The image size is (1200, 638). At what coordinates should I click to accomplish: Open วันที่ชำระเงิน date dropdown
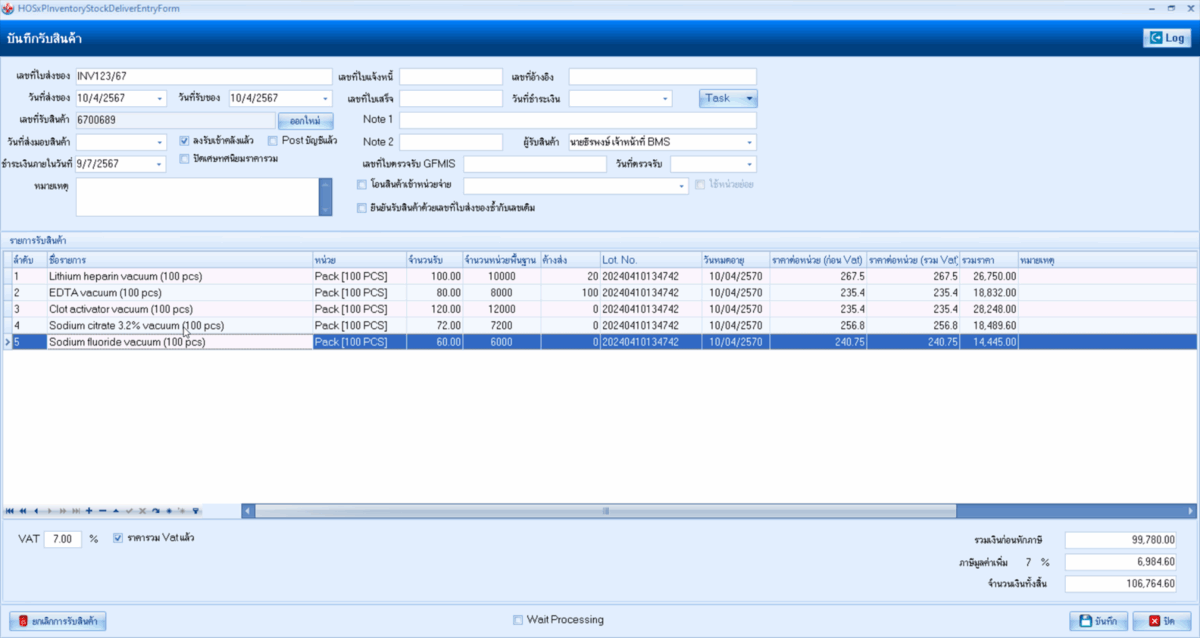click(x=666, y=98)
